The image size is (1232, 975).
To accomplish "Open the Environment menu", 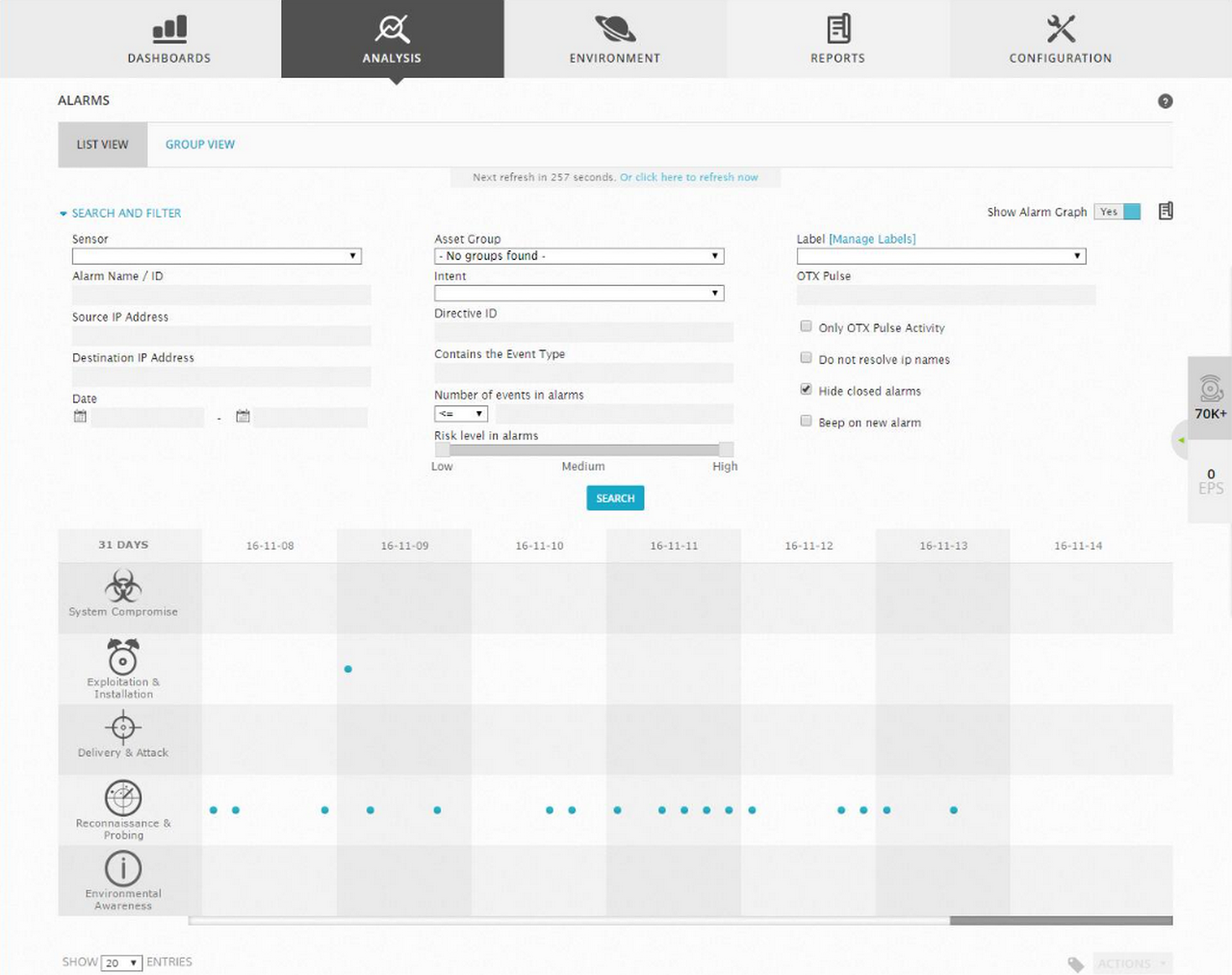I will point(615,39).
